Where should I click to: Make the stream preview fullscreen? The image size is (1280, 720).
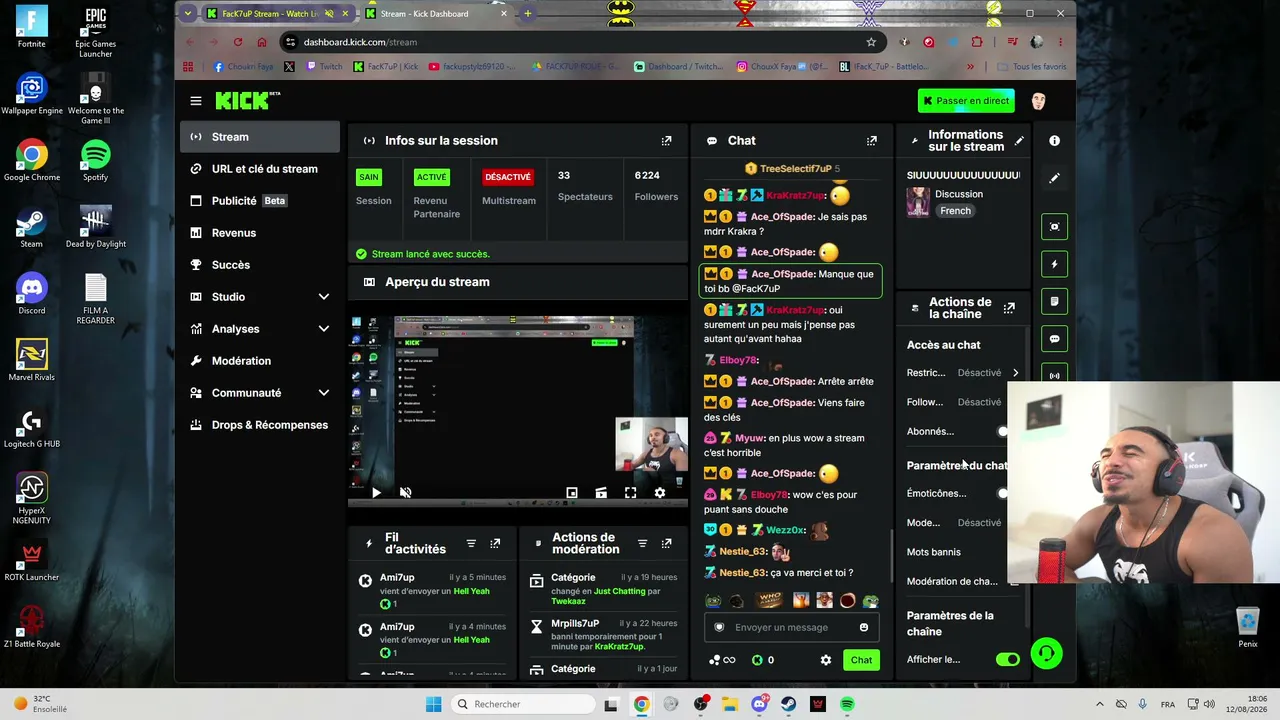630,493
